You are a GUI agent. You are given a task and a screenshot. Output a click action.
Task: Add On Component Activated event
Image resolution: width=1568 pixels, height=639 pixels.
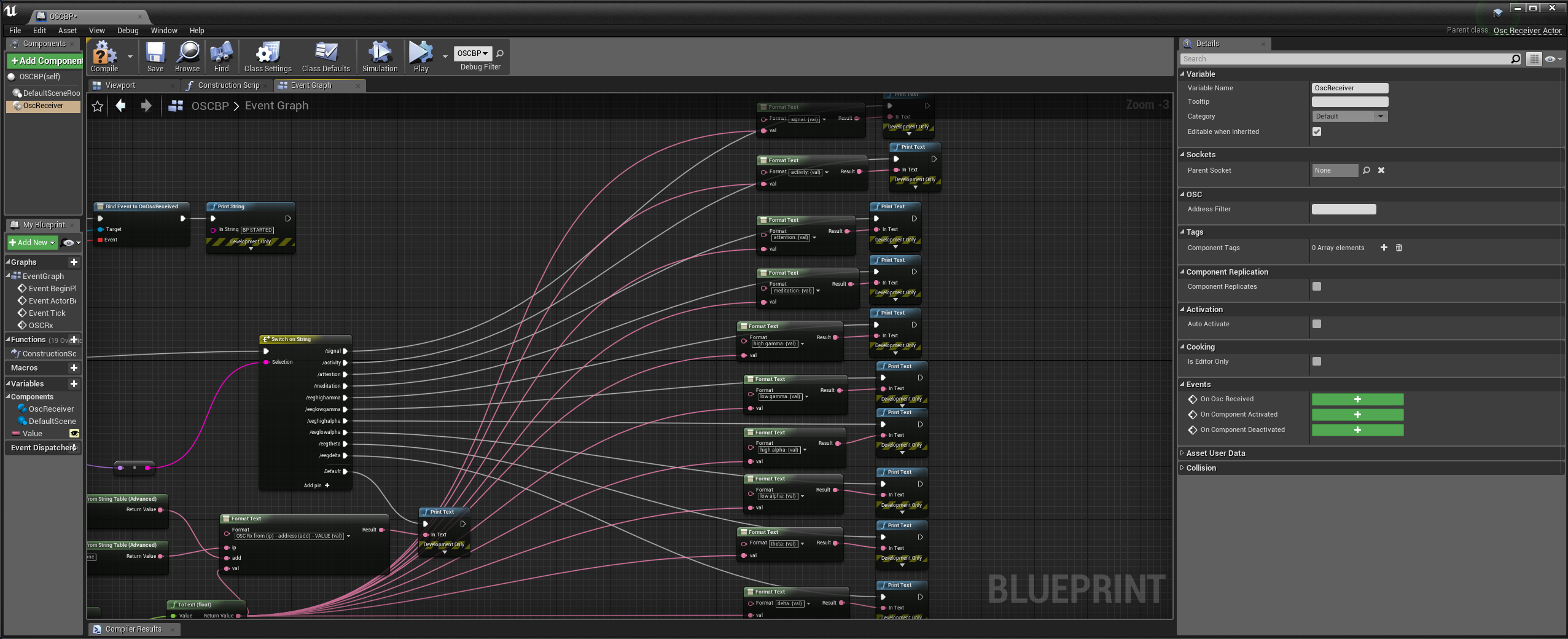(x=1357, y=415)
